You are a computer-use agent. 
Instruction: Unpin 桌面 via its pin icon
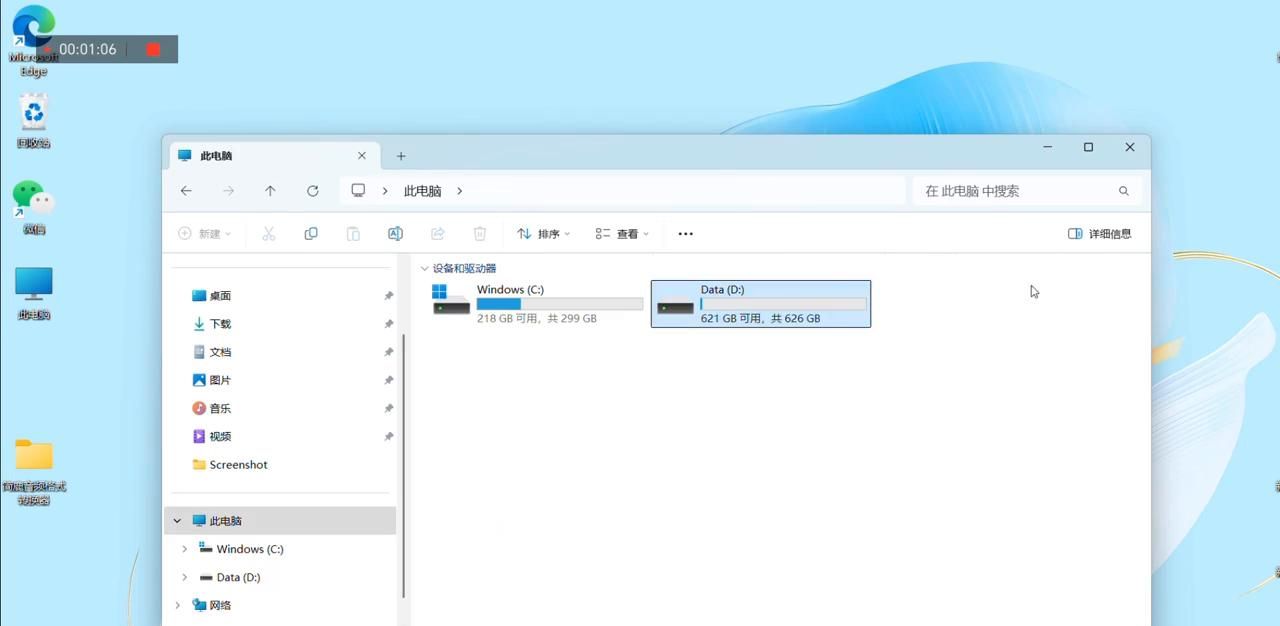pyautogui.click(x=388, y=296)
